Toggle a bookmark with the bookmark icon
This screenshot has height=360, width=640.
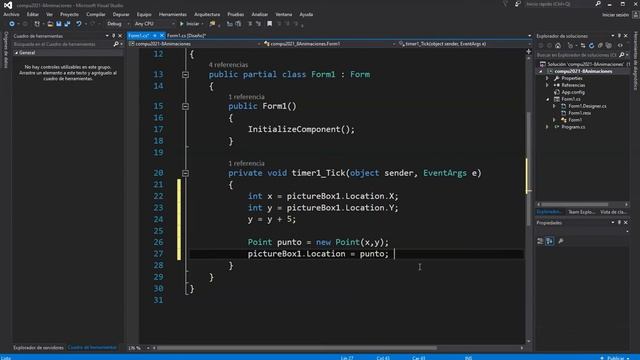click(269, 24)
